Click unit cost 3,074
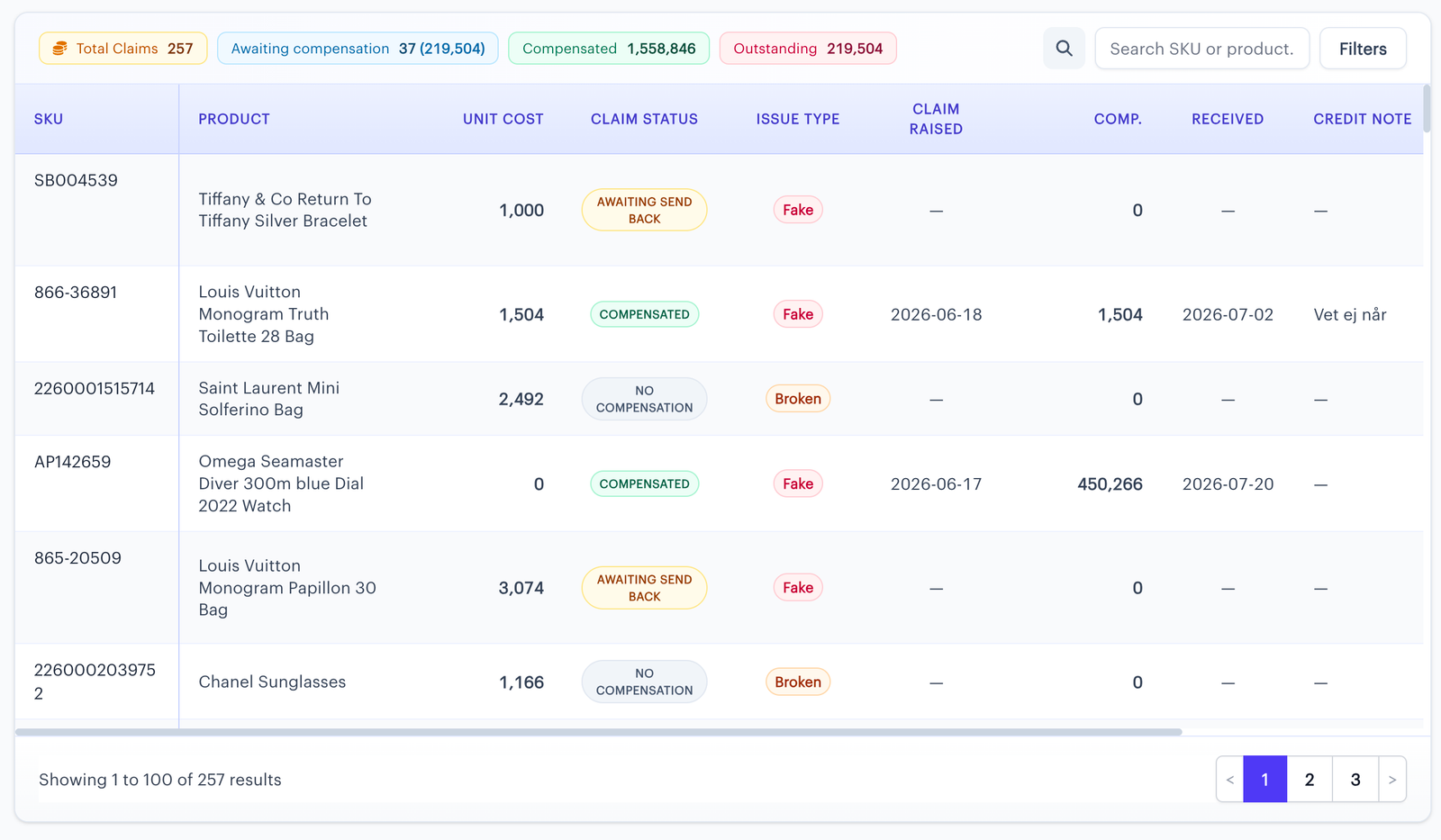Screen dimensions: 1441x840 coord(521,588)
